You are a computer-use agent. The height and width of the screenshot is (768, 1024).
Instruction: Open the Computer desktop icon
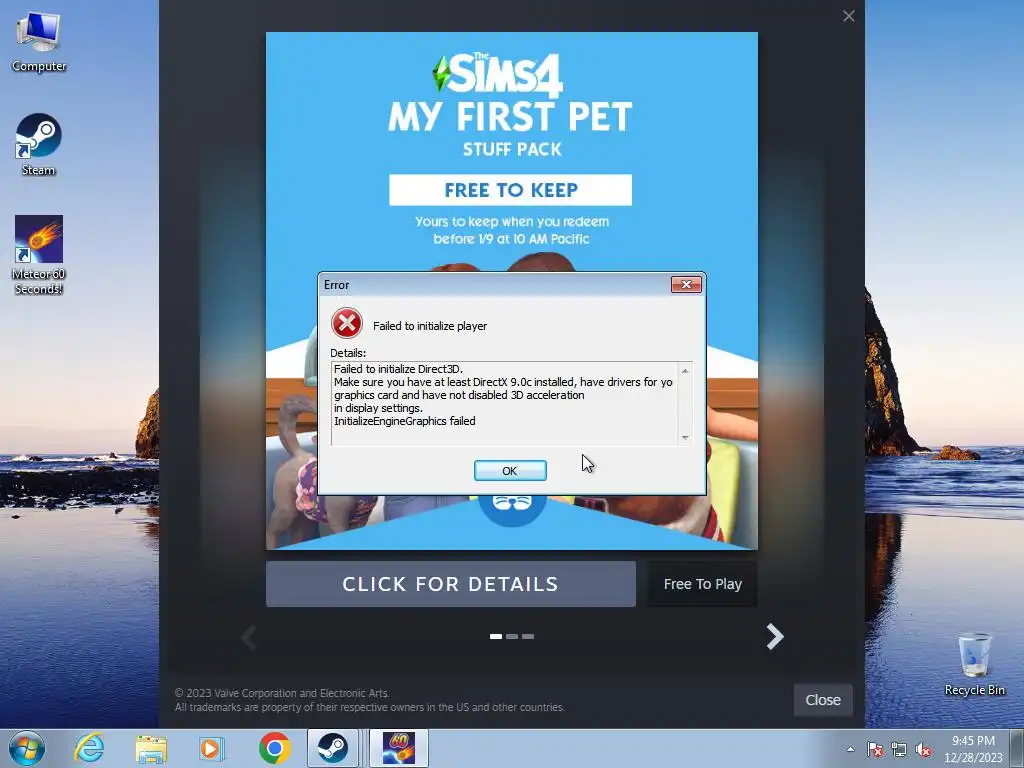click(39, 41)
